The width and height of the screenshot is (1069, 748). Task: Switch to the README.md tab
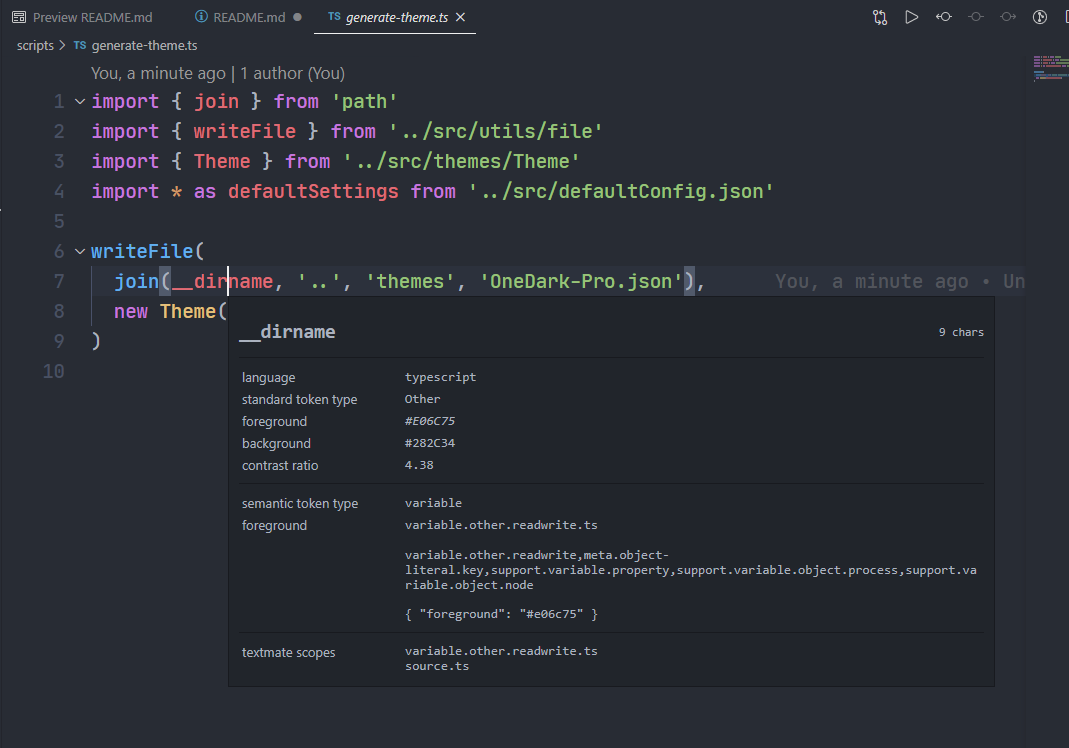pos(249,17)
